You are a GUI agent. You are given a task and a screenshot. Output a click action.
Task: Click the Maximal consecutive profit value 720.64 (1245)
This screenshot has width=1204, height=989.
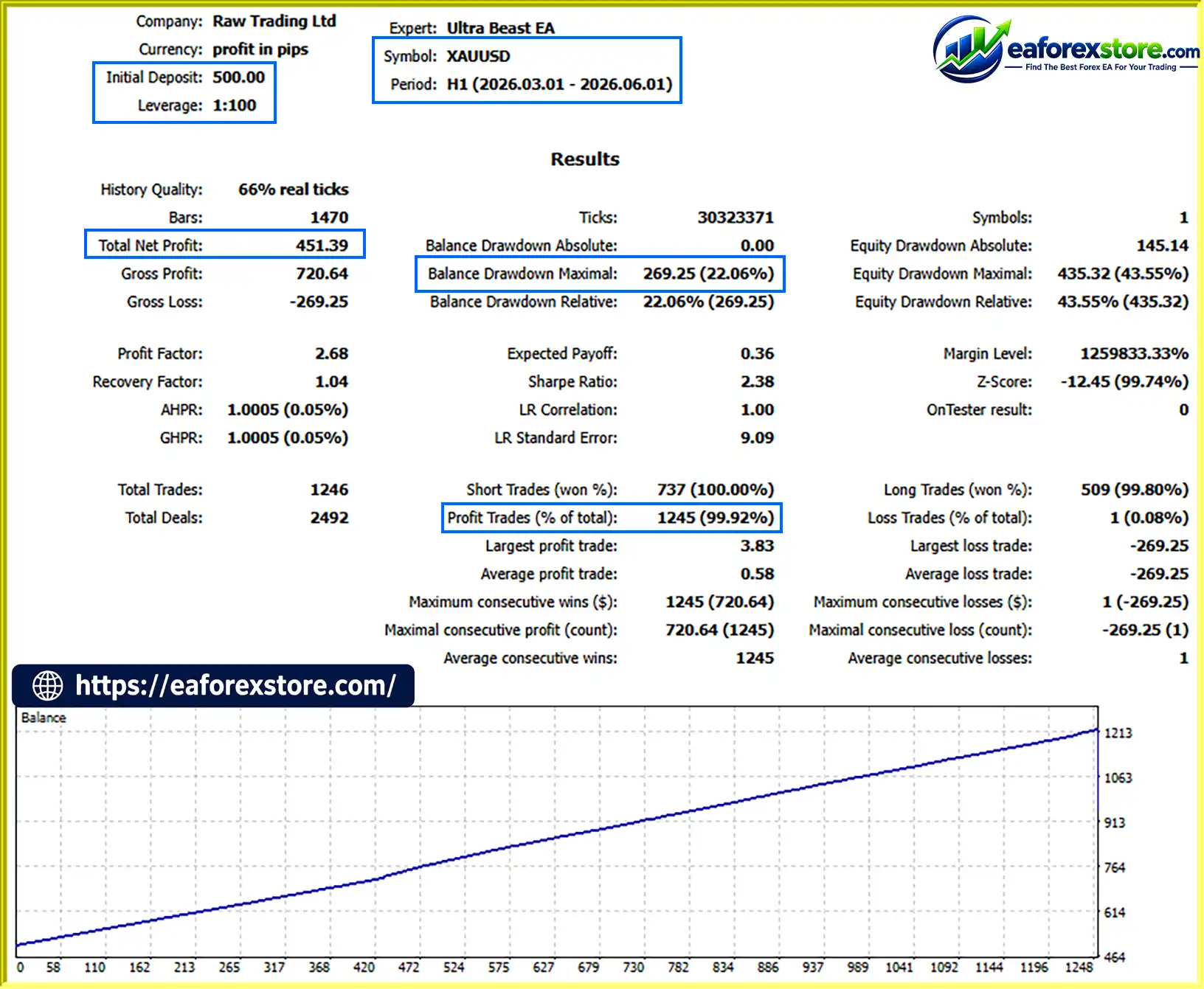720,630
